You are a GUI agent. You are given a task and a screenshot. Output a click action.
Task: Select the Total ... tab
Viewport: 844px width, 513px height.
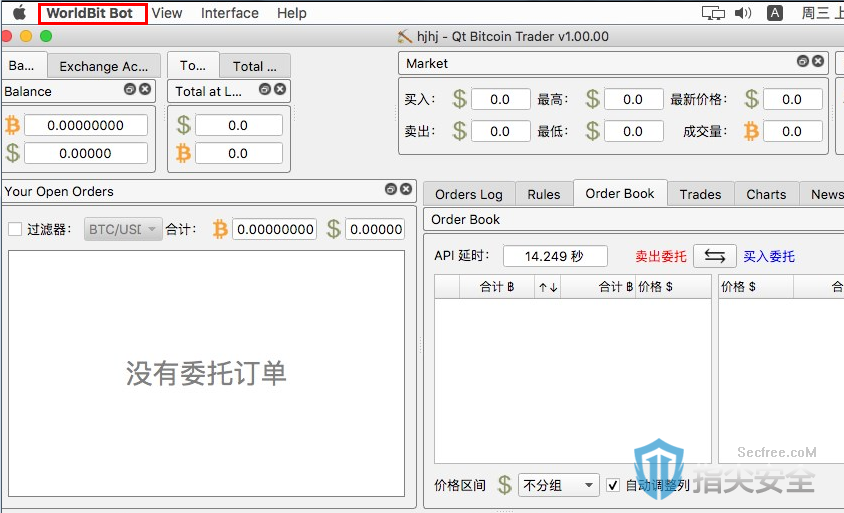(255, 66)
